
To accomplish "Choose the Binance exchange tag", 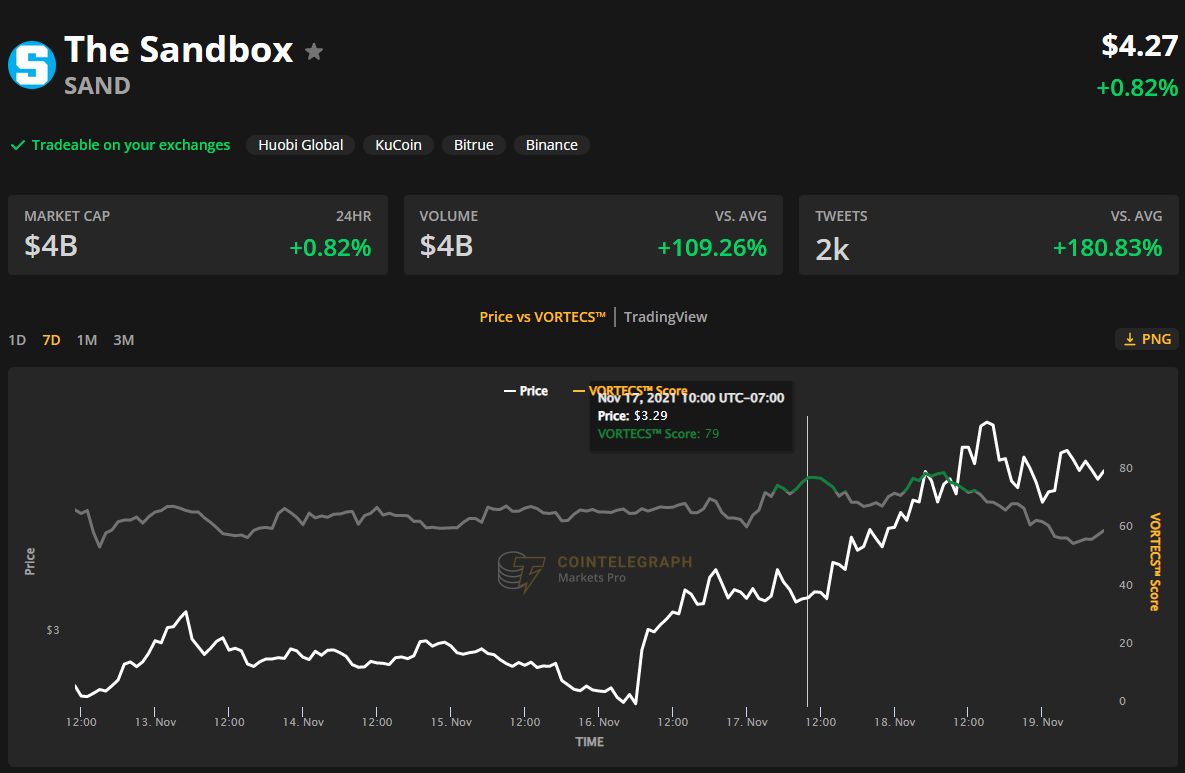I will click(551, 145).
